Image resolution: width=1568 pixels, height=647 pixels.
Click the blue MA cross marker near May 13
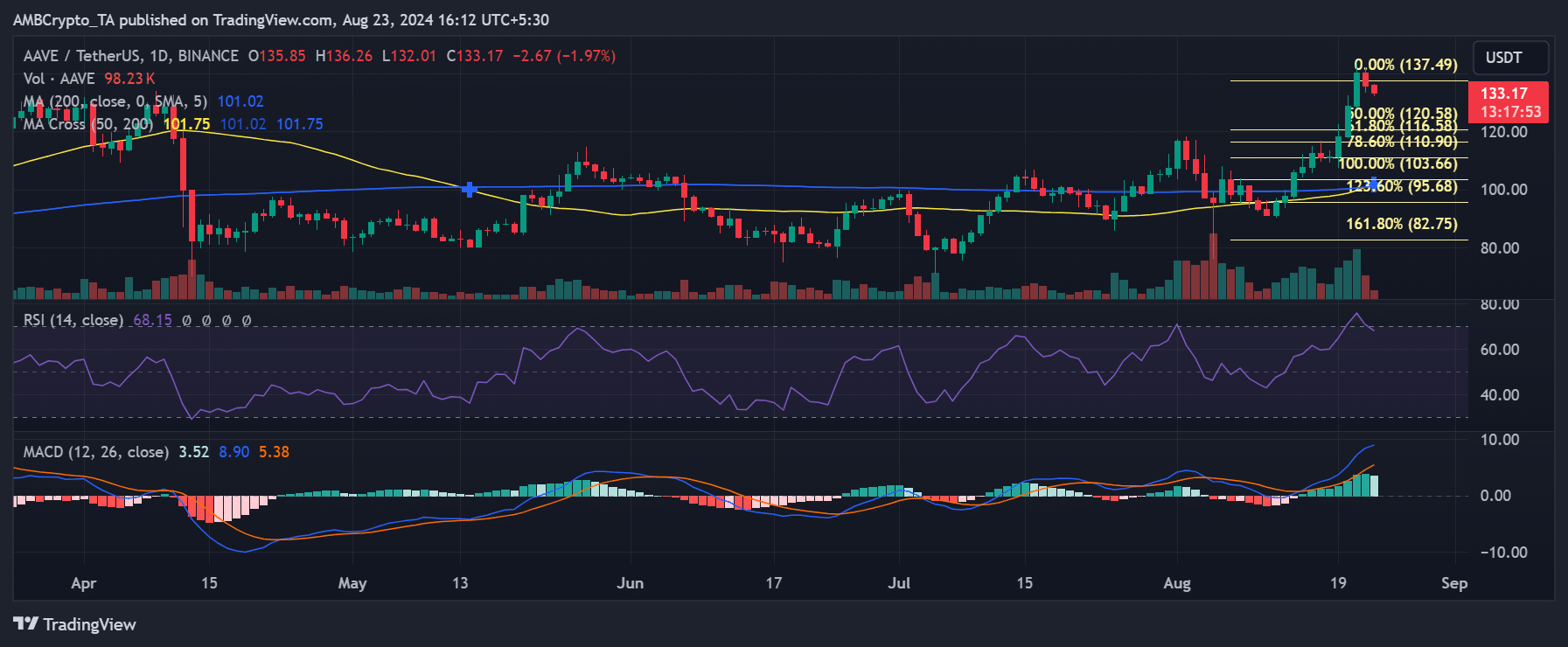(470, 189)
